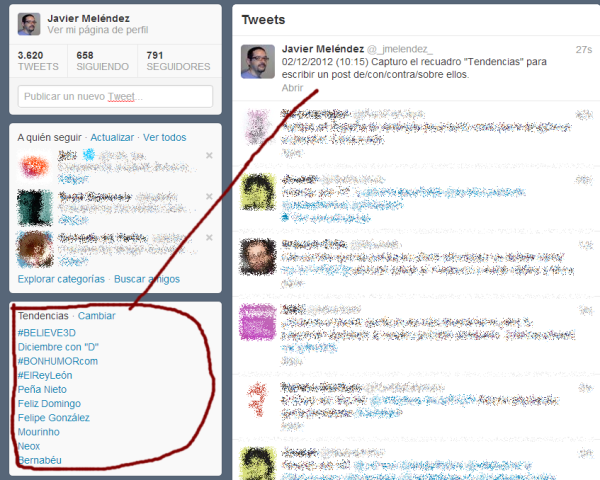Open the 3.620 Tweets count
The height and width of the screenshot is (480, 600).
[x=38, y=61]
